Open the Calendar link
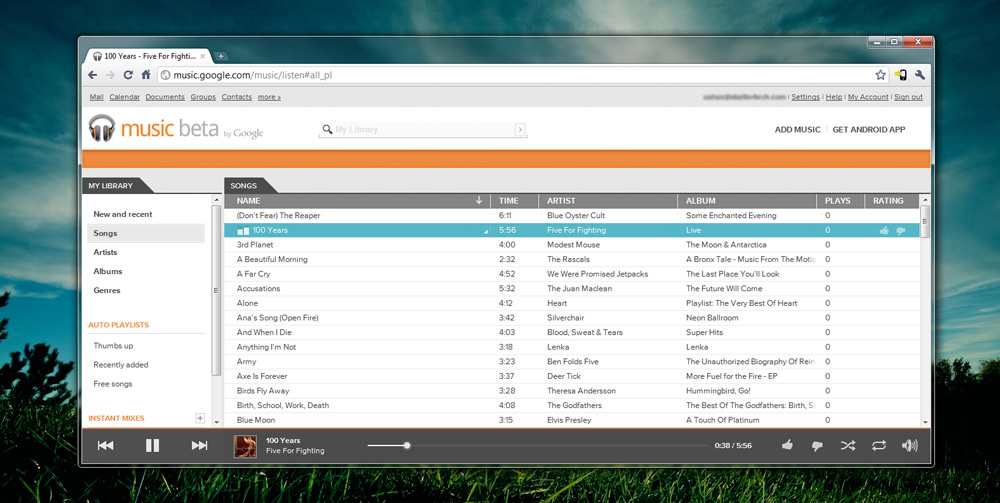 [124, 97]
